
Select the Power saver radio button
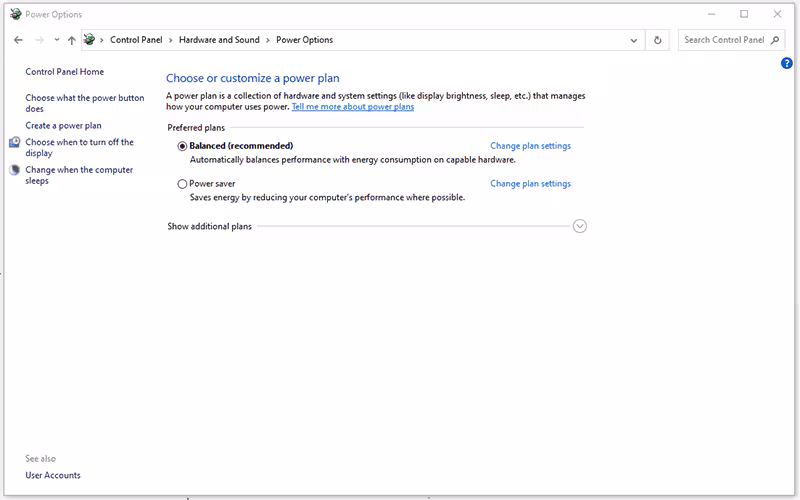click(x=182, y=184)
